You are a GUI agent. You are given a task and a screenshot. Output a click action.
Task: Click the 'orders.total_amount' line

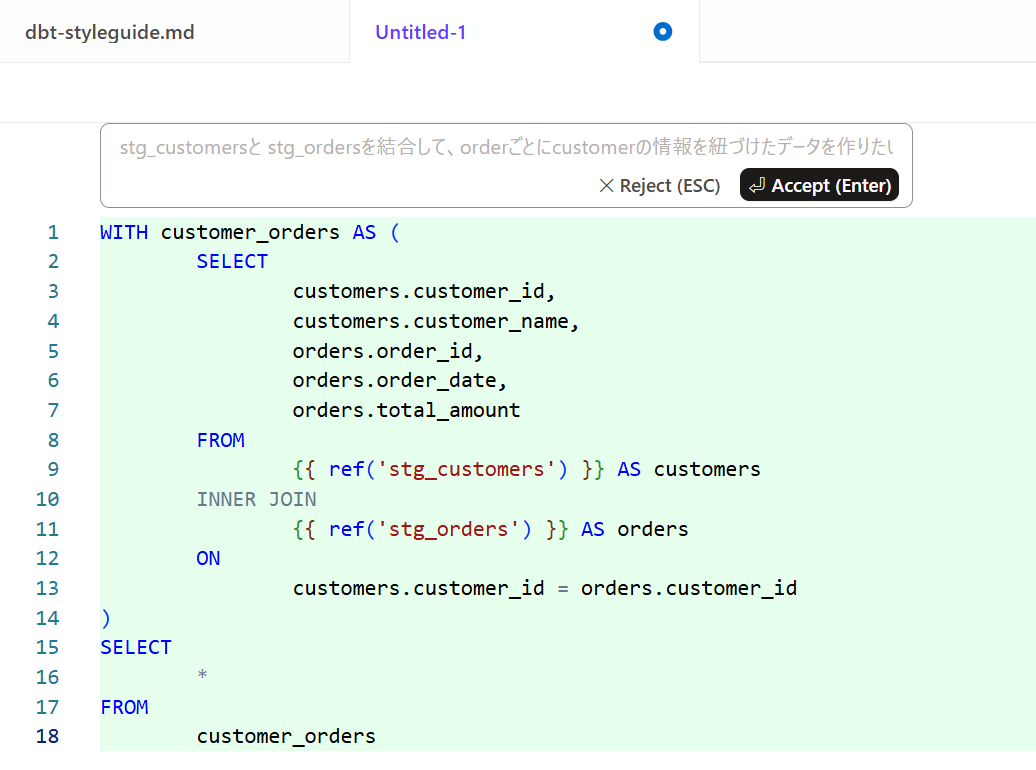click(x=406, y=410)
